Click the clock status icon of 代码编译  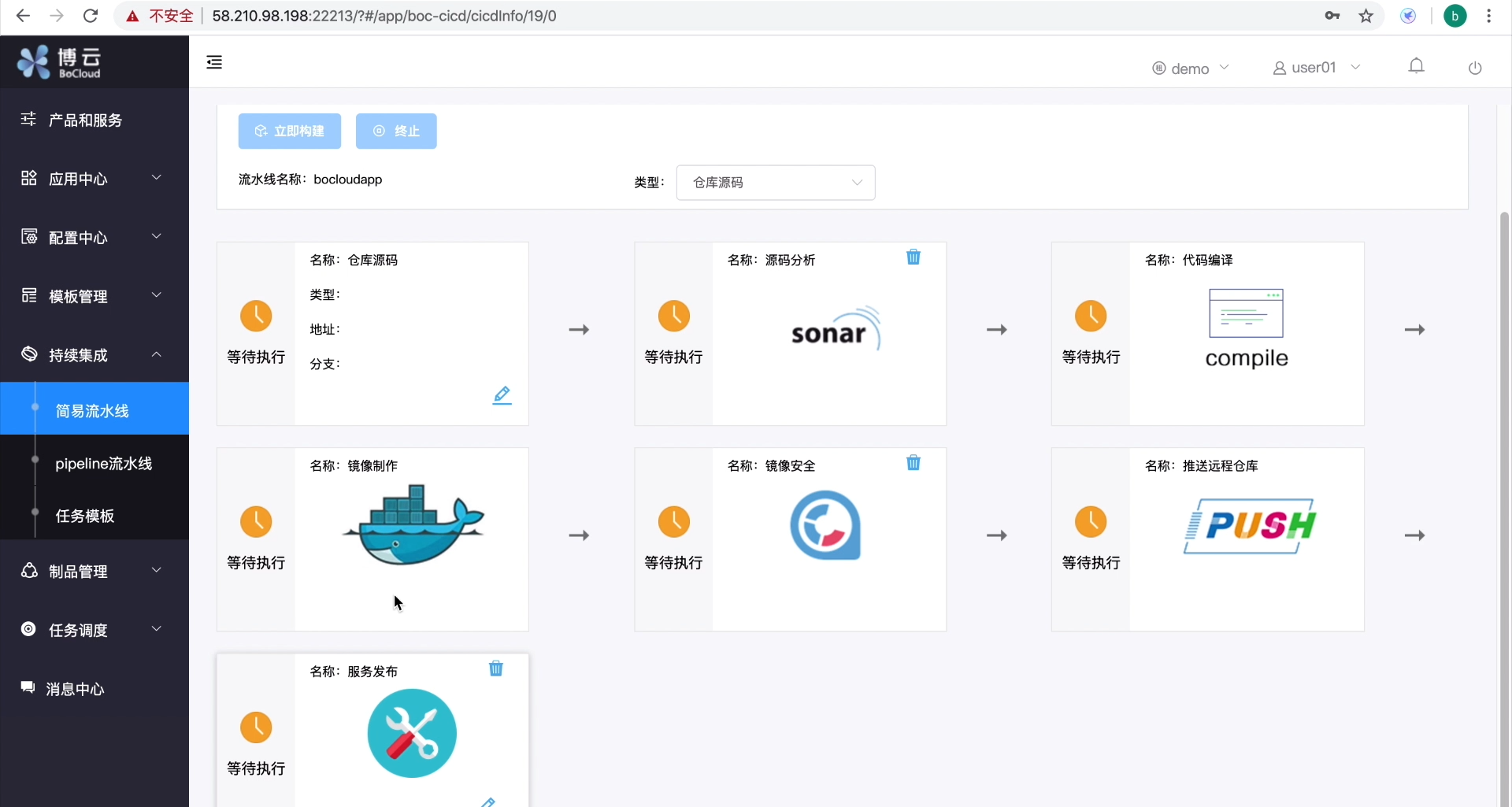point(1091,316)
